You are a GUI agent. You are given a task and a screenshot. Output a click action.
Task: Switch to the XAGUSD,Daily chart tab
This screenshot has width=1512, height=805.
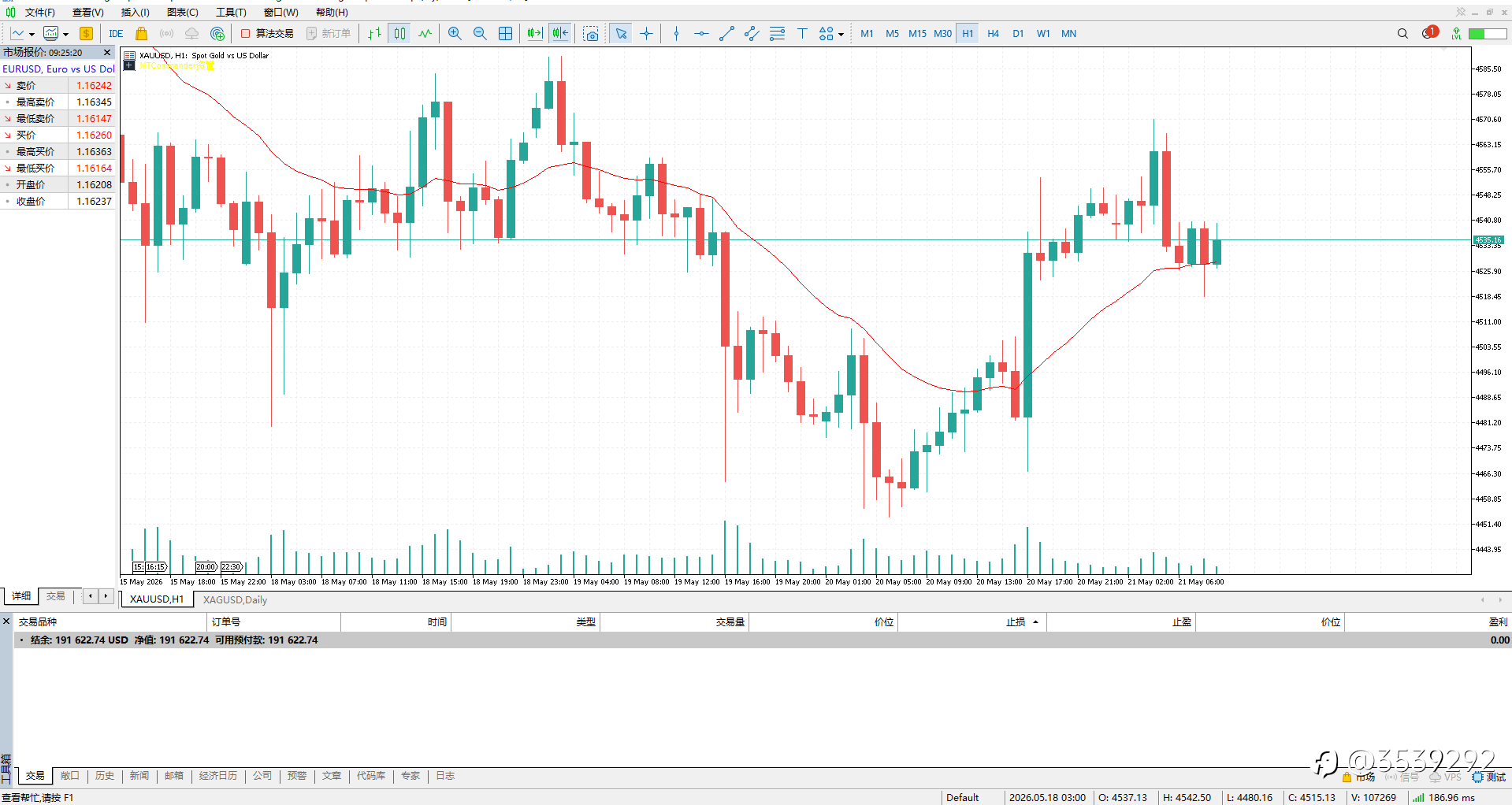(235, 599)
